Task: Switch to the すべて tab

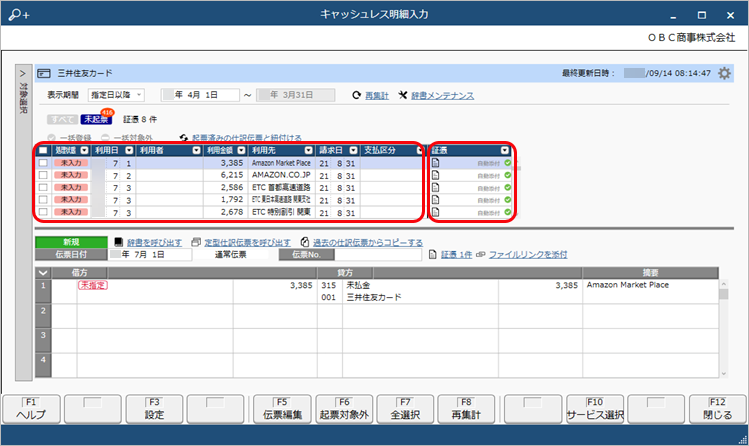Action: [x=63, y=119]
